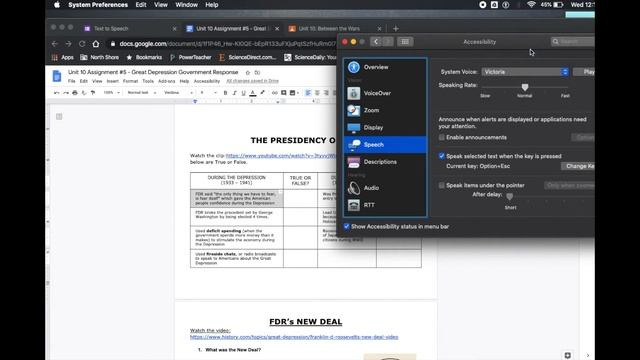Move document to folder icon
This screenshot has width=640, height=360.
pos(258,72)
